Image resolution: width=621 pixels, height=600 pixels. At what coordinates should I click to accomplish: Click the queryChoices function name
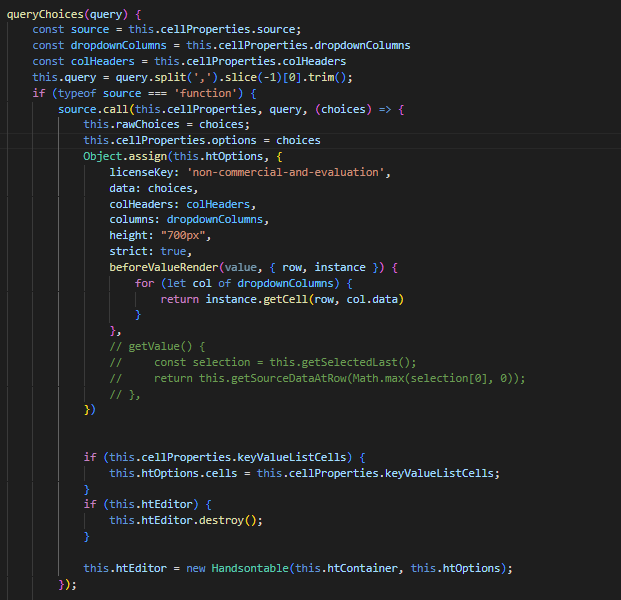click(45, 14)
